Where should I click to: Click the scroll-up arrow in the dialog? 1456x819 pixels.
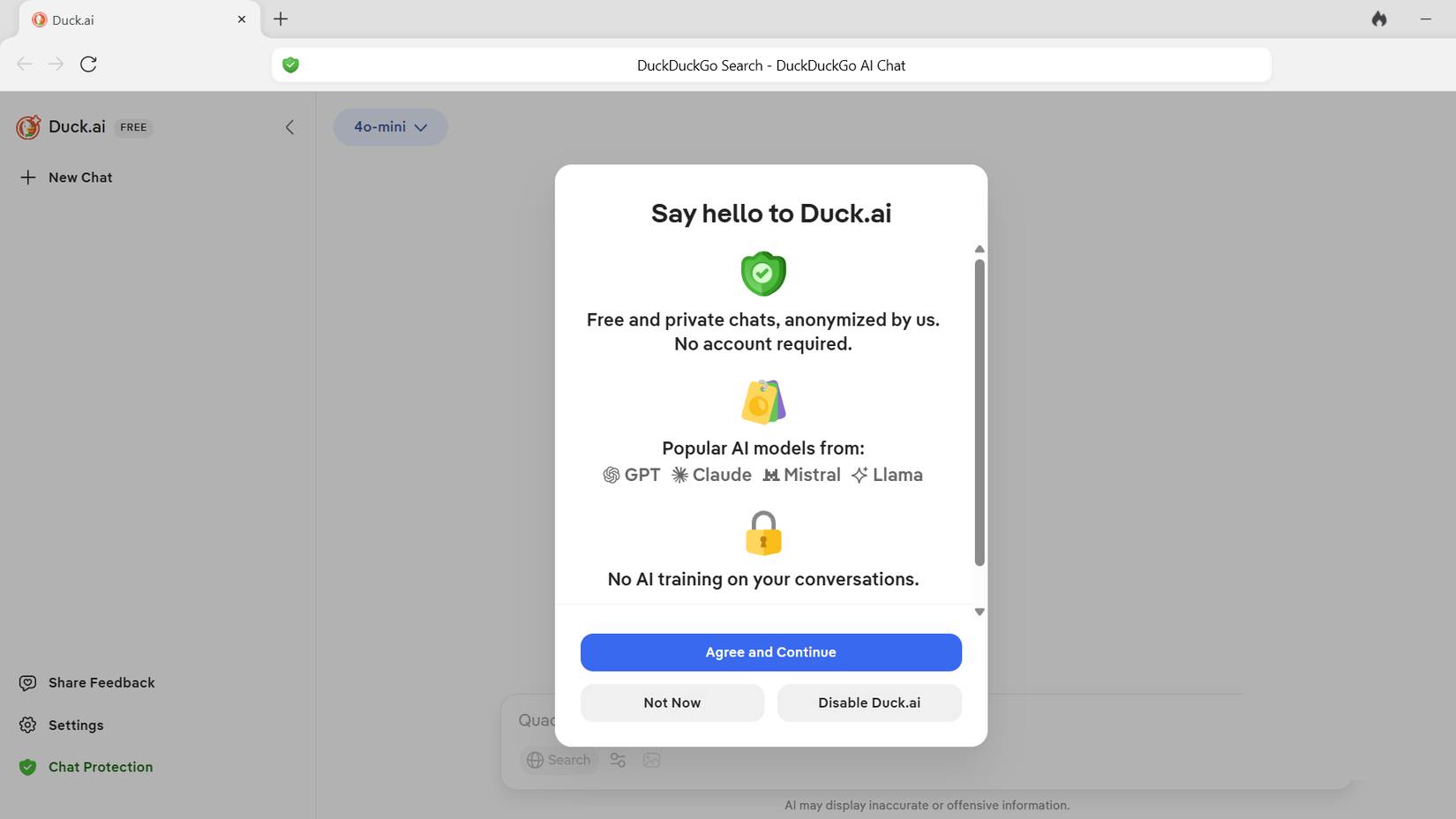pyautogui.click(x=979, y=249)
